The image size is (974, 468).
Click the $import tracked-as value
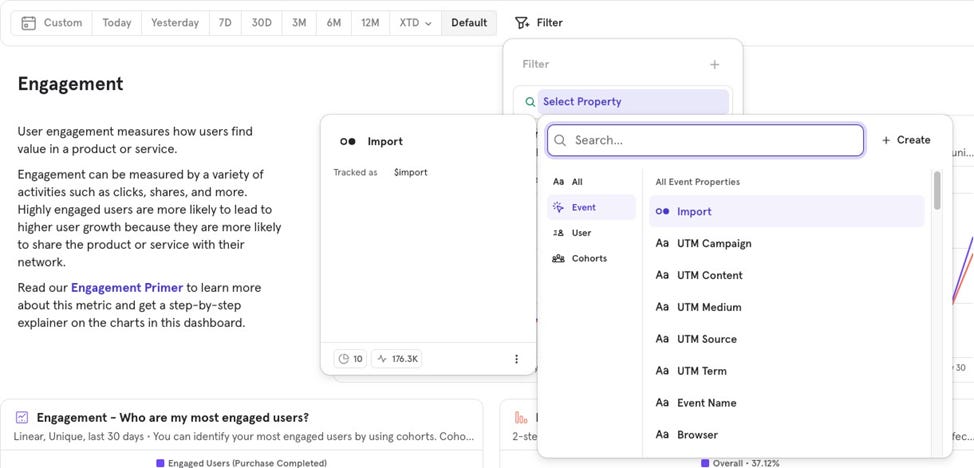coord(411,173)
